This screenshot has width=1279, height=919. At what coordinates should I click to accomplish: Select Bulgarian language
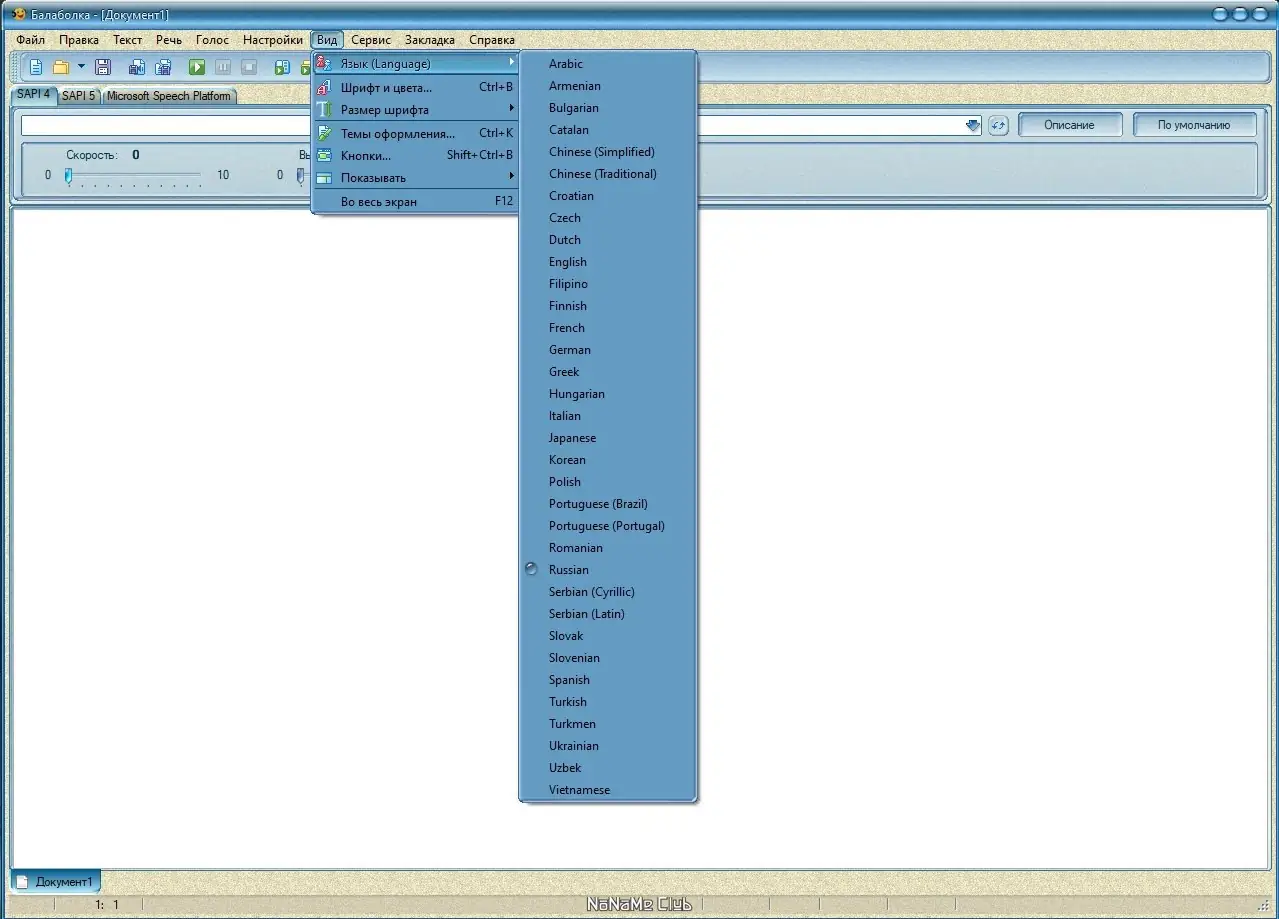click(x=607, y=108)
